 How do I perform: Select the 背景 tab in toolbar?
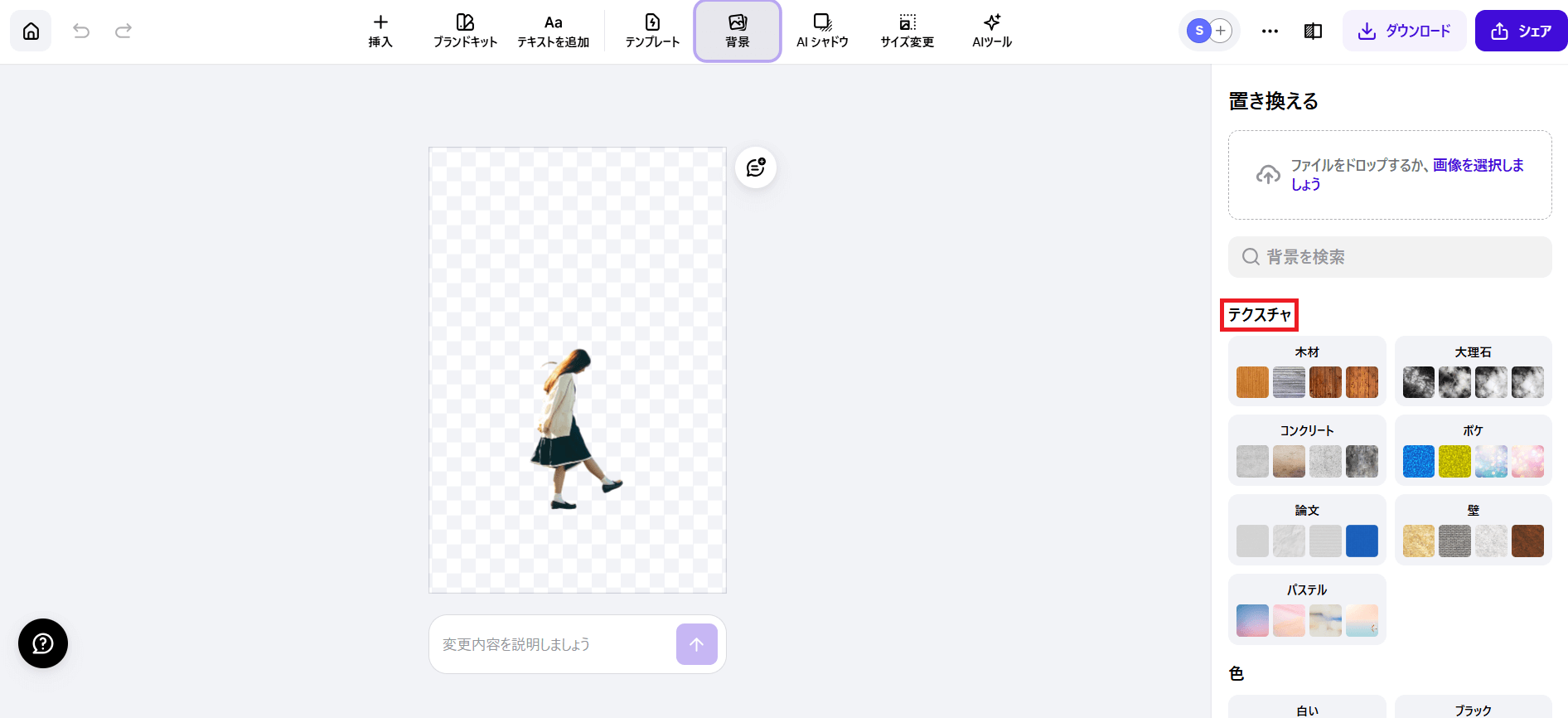coord(738,32)
